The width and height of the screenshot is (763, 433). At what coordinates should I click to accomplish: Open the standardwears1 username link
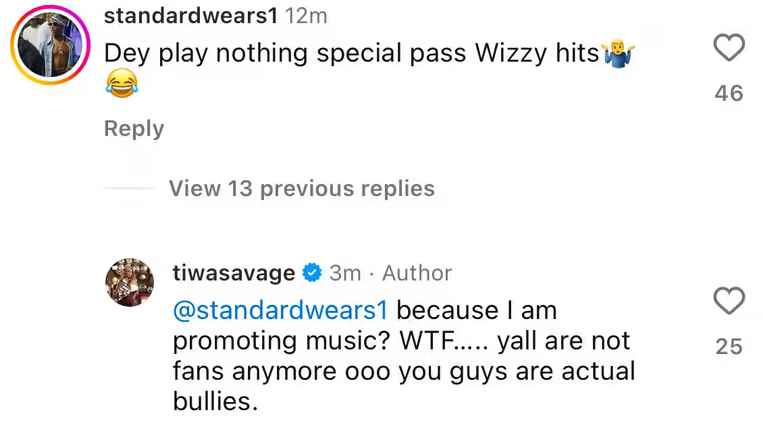pyautogui.click(x=191, y=16)
